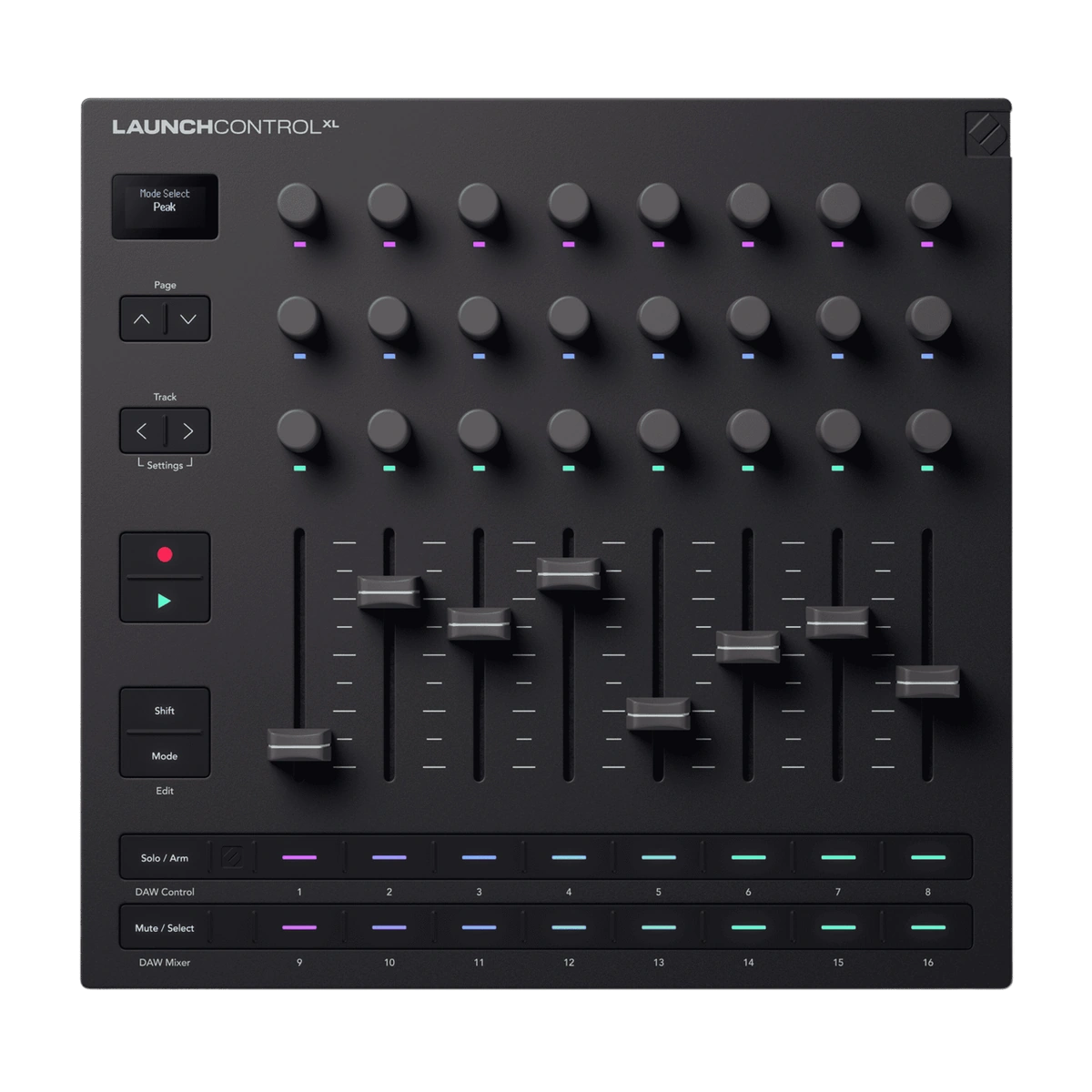Tap the pad button numbered 8

927,857
